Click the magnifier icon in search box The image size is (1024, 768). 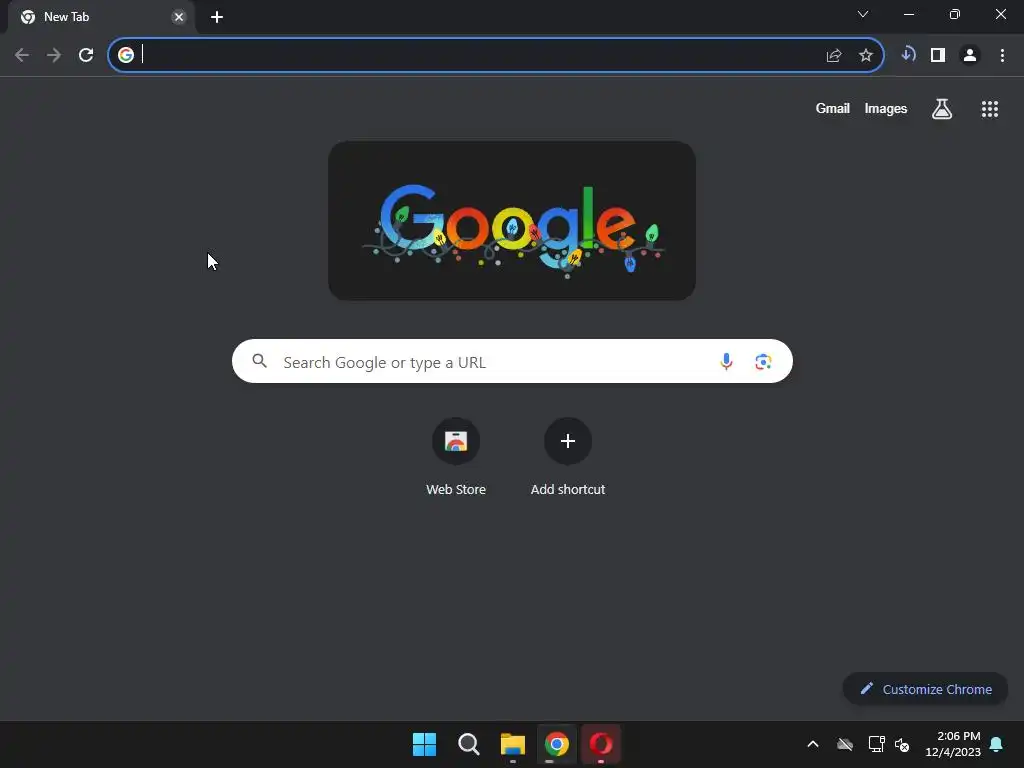(259, 360)
